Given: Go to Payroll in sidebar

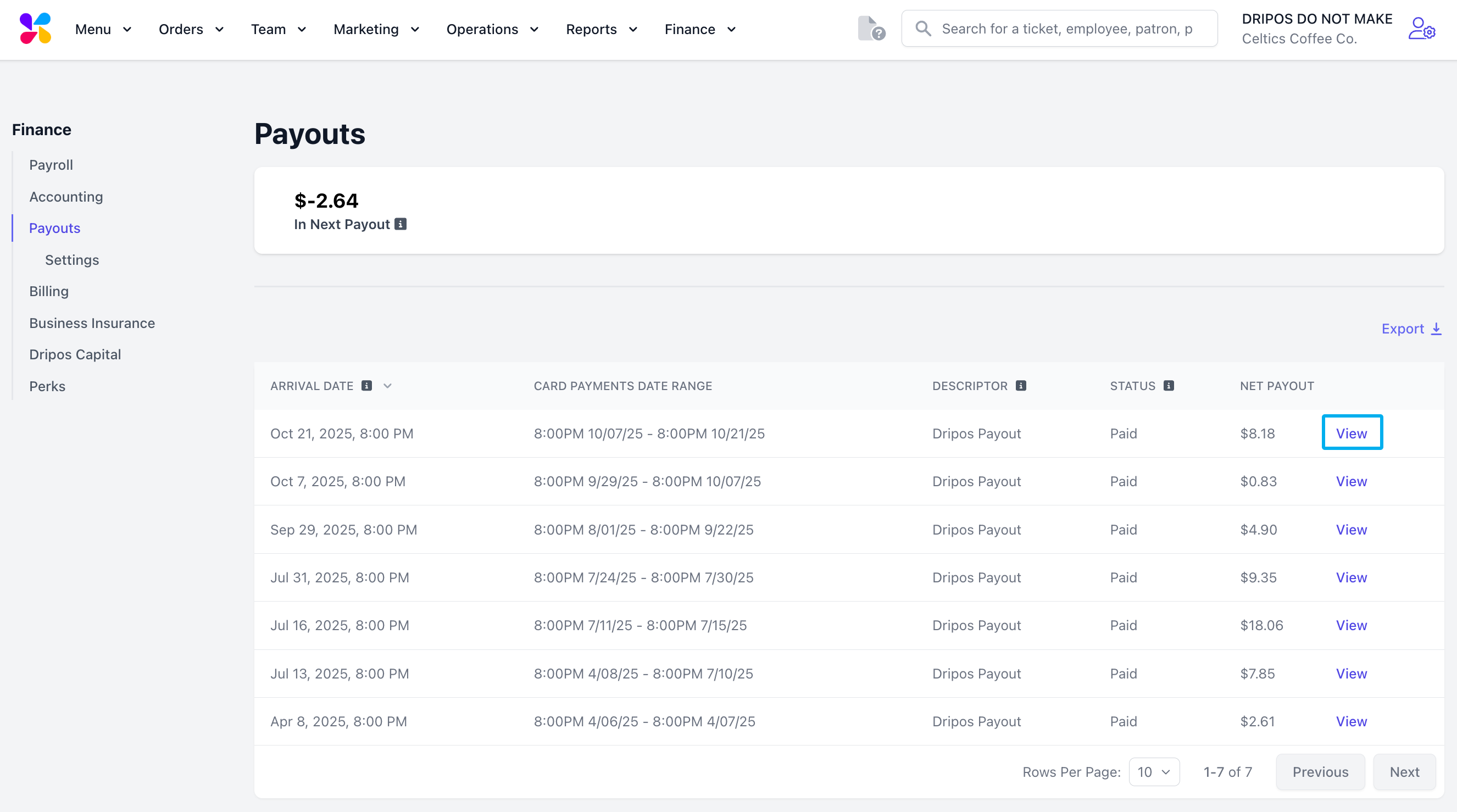Looking at the screenshot, I should click(x=51, y=165).
